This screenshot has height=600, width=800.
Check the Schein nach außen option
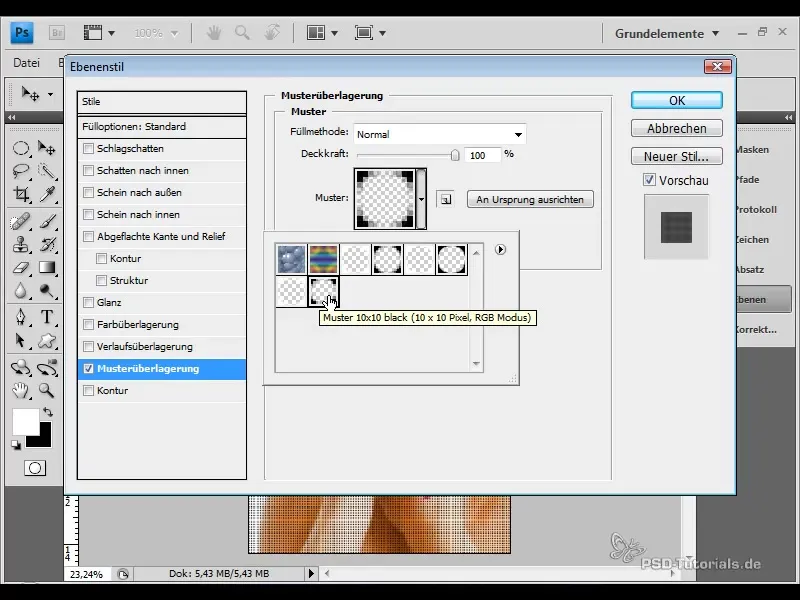tap(88, 192)
